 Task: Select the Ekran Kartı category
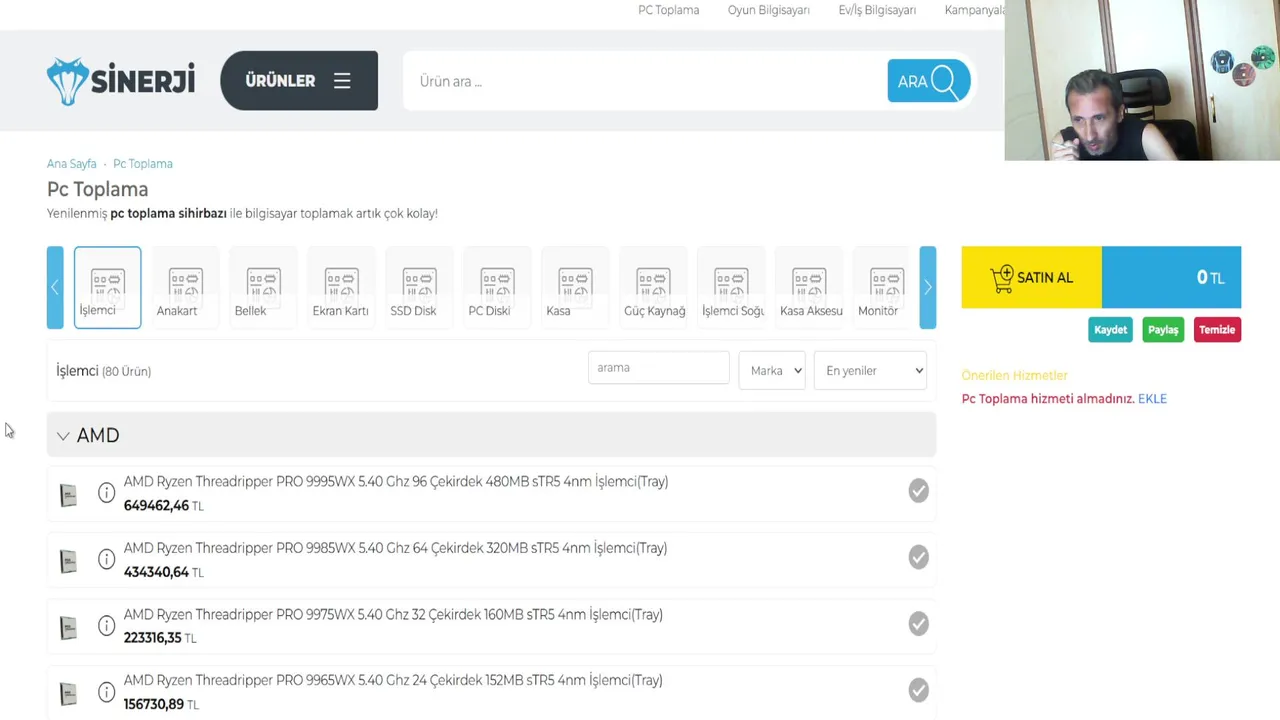click(341, 289)
